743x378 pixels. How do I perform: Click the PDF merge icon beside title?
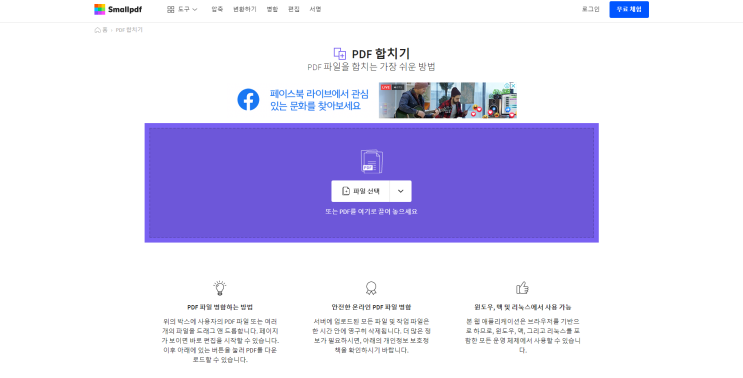[x=340, y=54]
